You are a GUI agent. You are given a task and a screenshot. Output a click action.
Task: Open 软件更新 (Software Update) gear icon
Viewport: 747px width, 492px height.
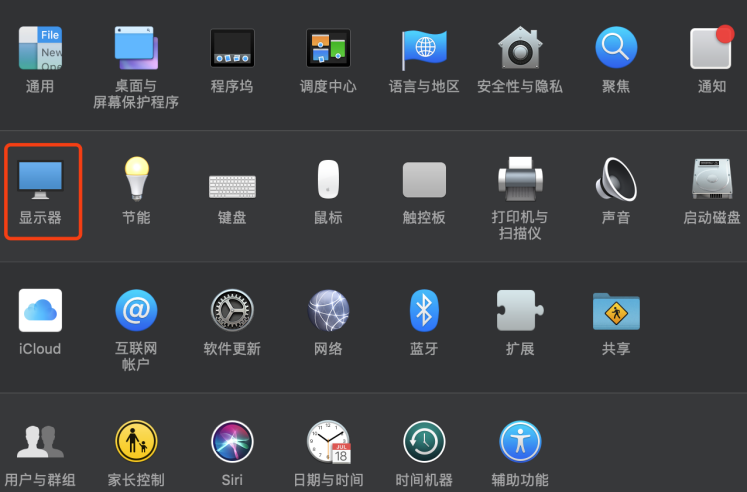click(x=232, y=310)
